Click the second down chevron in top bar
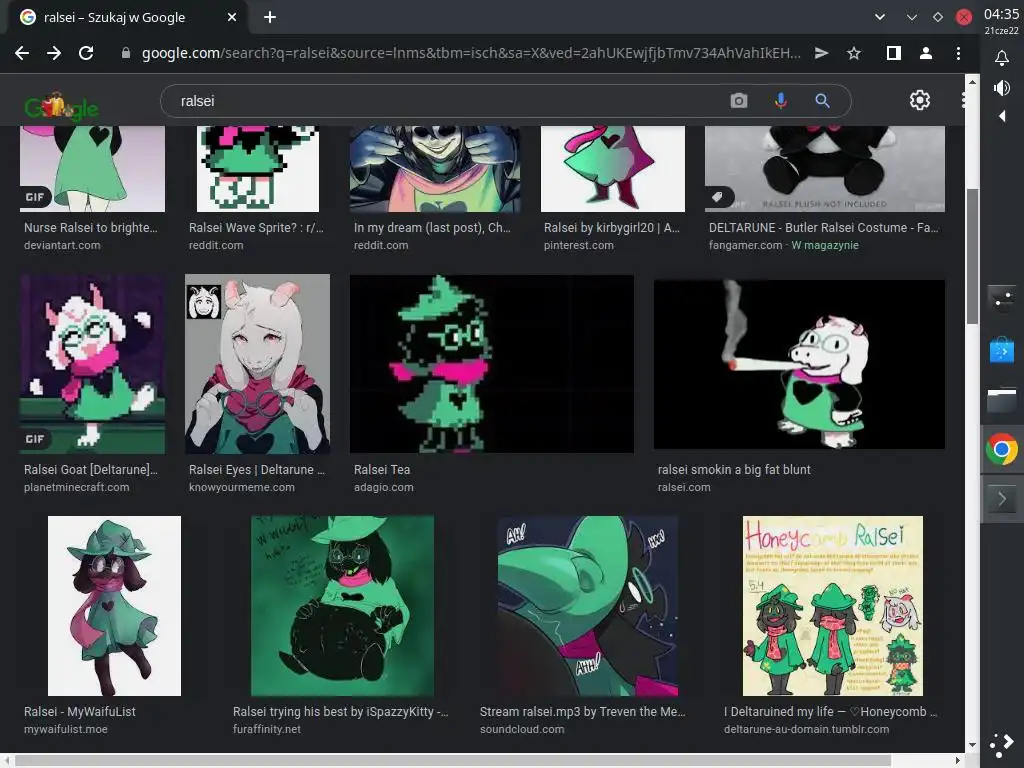This screenshot has height=768, width=1024. pos(912,17)
